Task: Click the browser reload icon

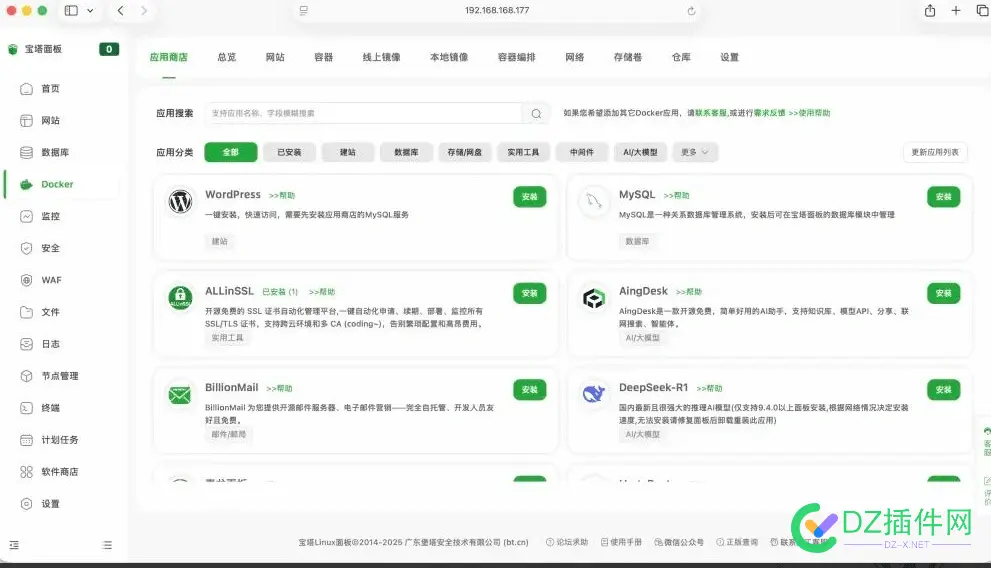Action: click(x=691, y=11)
